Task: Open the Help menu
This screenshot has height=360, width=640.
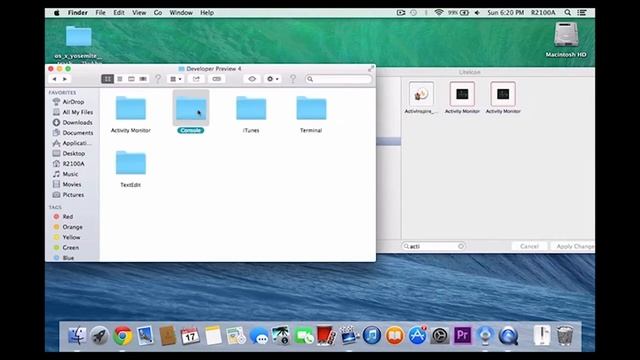Action: coord(207,13)
